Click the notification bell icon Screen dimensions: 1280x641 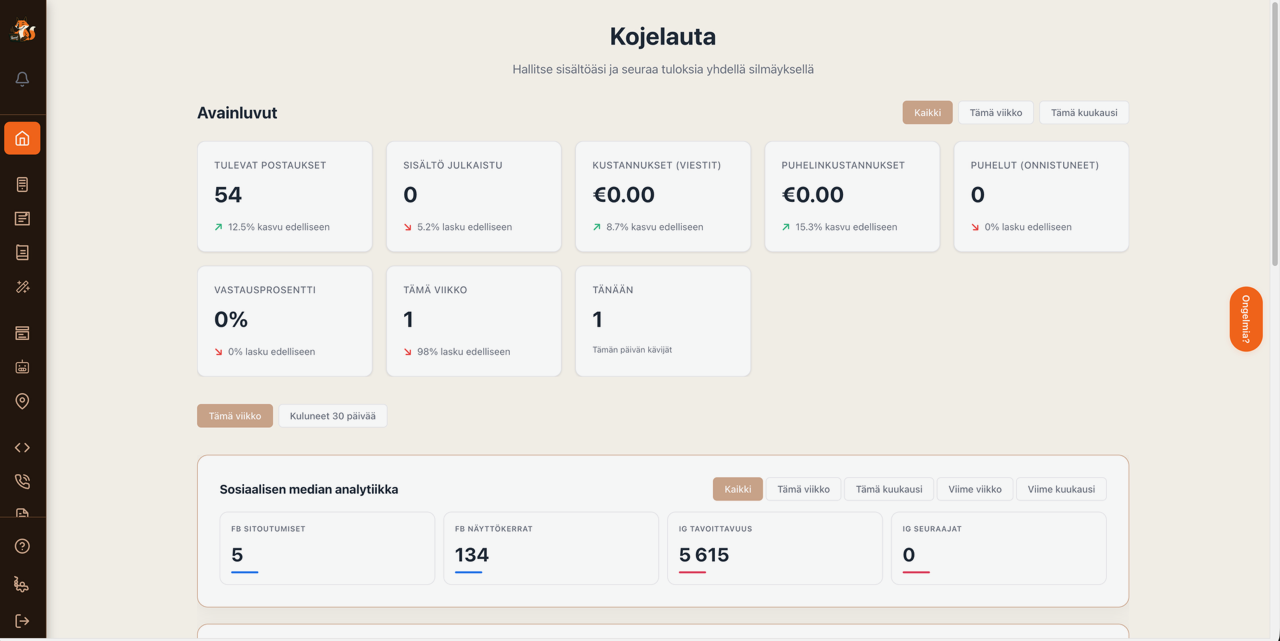tap(22, 78)
